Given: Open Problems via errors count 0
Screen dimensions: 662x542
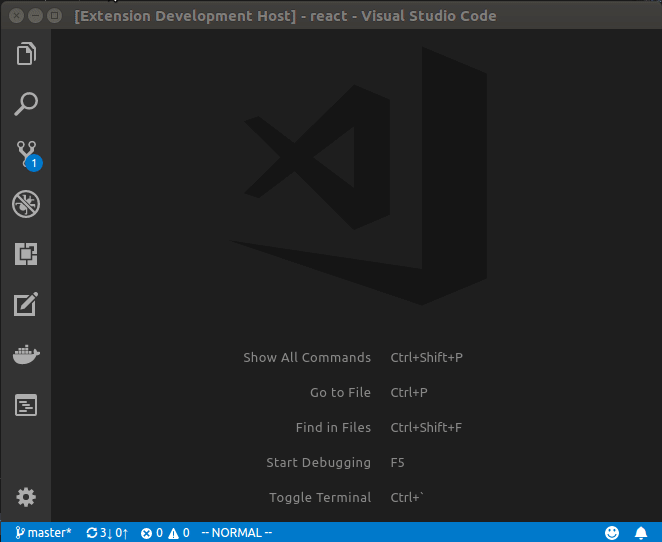Looking at the screenshot, I should pos(152,533).
